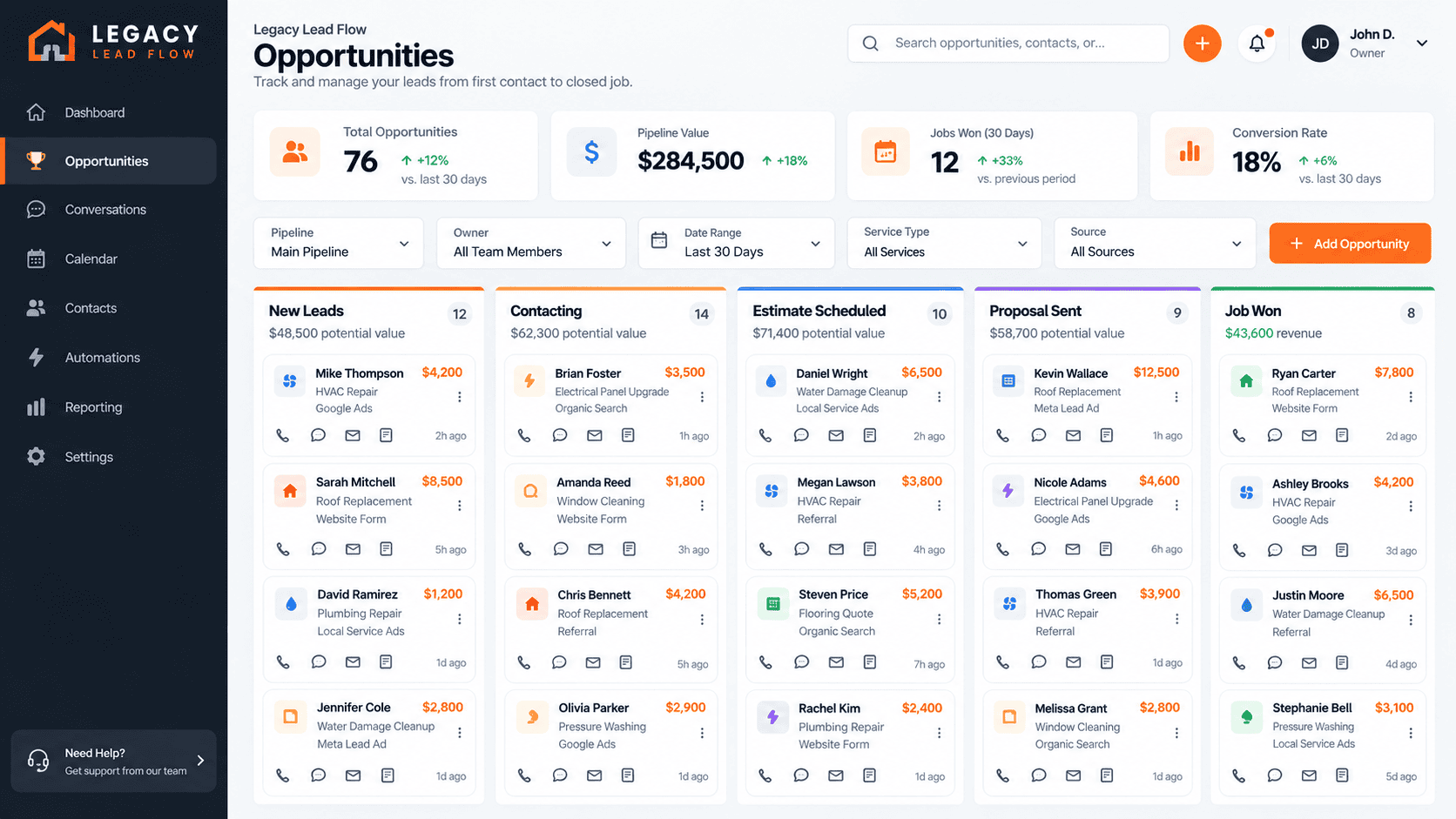Open Calendar in sidebar

click(x=110, y=258)
